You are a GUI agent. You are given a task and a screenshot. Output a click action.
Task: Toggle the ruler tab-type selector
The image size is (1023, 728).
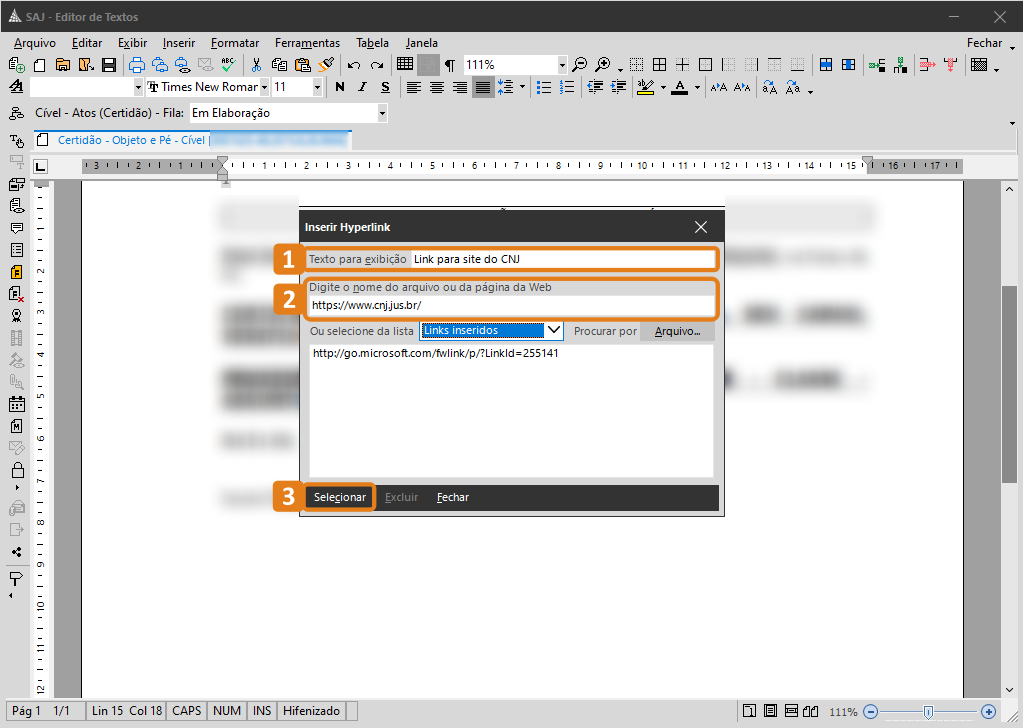[40, 166]
